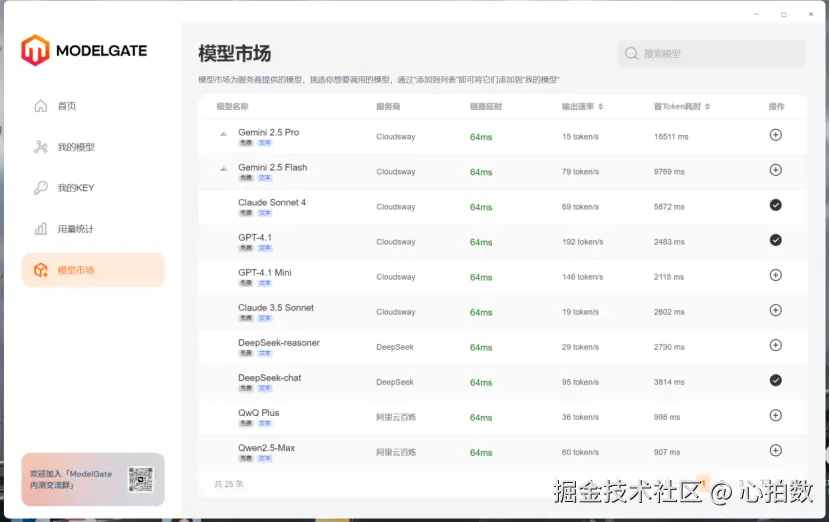Screen dimensions: 830x522
Task: Click the cube icon beside 模型市场
Action: [x=41, y=270]
